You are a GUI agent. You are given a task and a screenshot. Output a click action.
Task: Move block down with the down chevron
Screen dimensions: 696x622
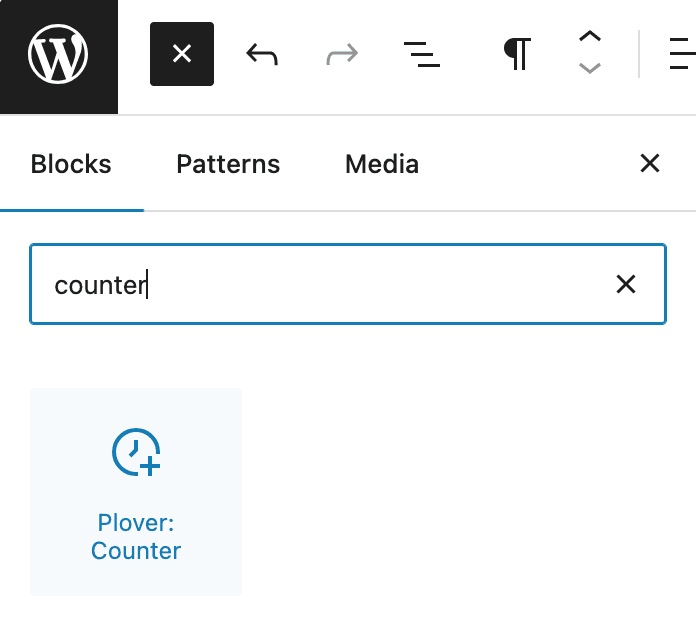590,69
